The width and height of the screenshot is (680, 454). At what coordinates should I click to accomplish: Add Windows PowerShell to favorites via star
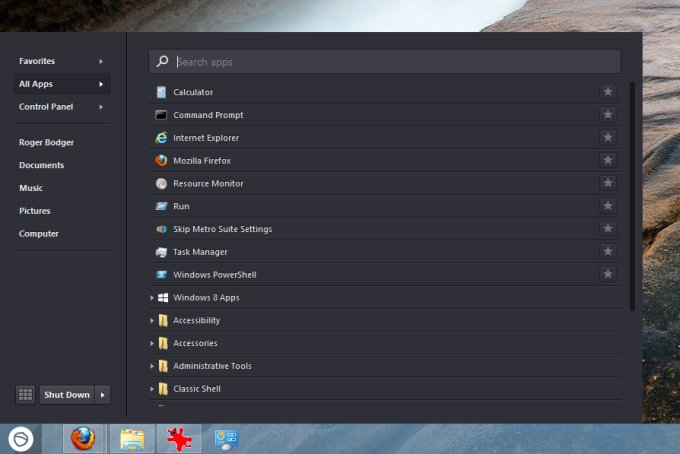click(x=608, y=274)
